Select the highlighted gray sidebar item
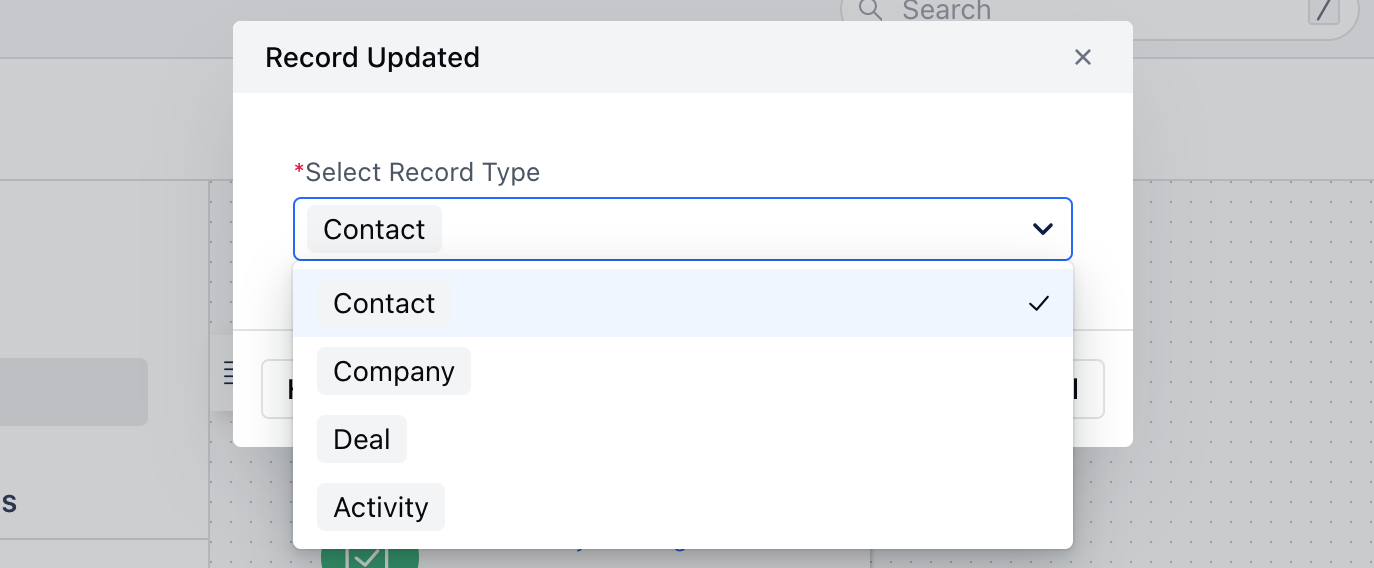 [74, 392]
